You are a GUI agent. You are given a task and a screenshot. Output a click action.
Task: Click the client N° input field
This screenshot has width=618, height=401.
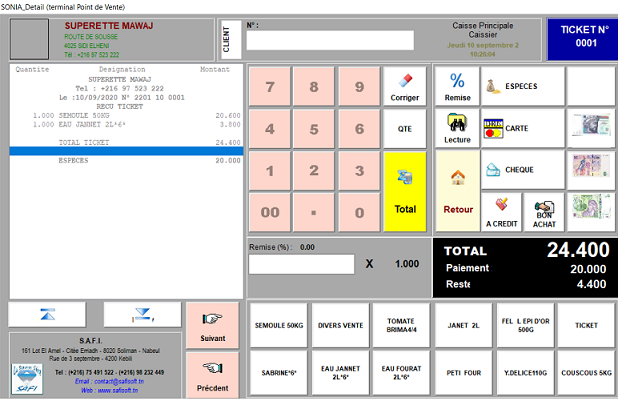(x=330, y=40)
